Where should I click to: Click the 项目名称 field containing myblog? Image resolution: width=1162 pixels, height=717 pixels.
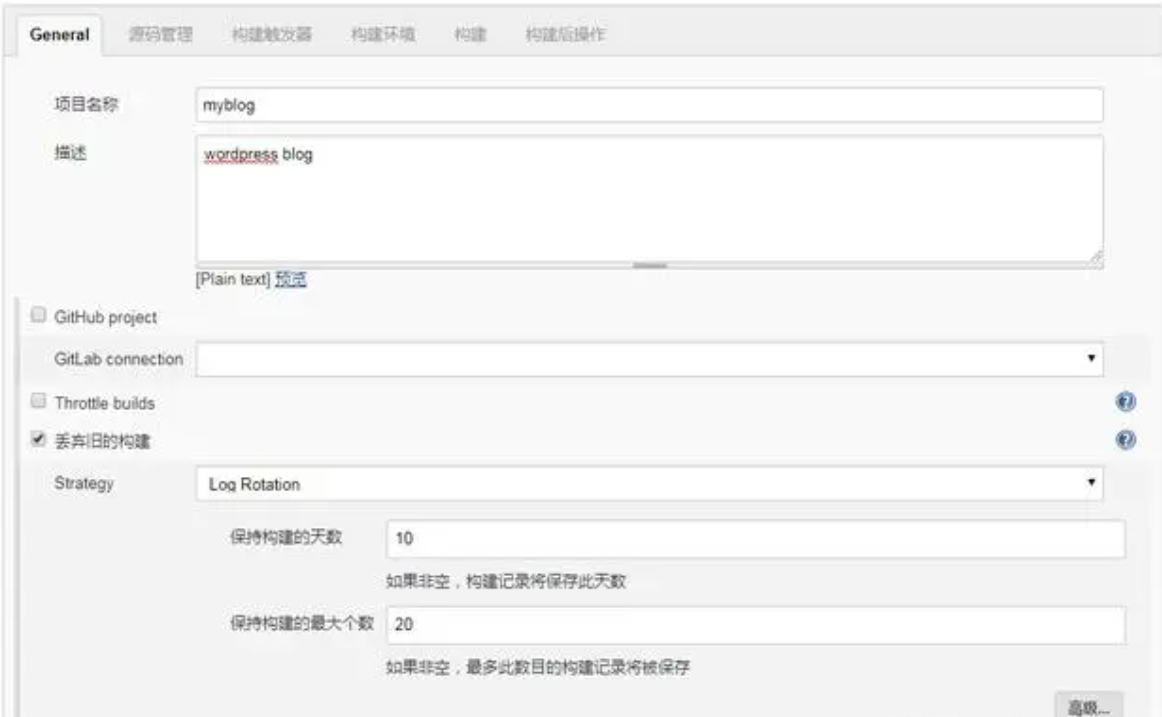(649, 106)
